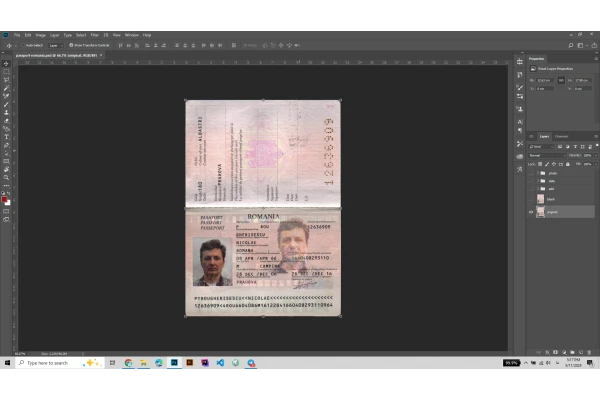Open the Character panel icon

click(x=520, y=122)
